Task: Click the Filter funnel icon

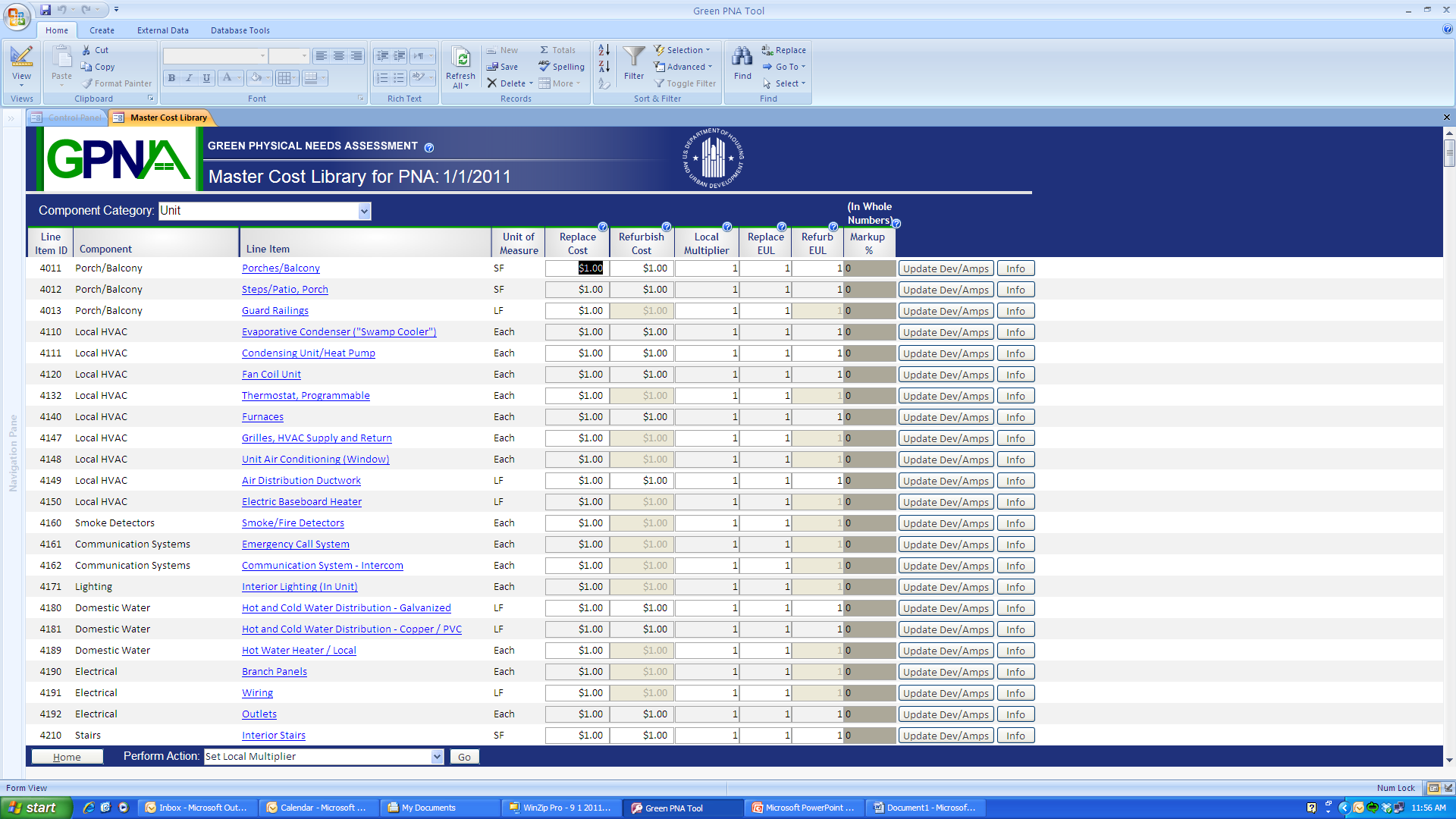Action: coord(633,58)
